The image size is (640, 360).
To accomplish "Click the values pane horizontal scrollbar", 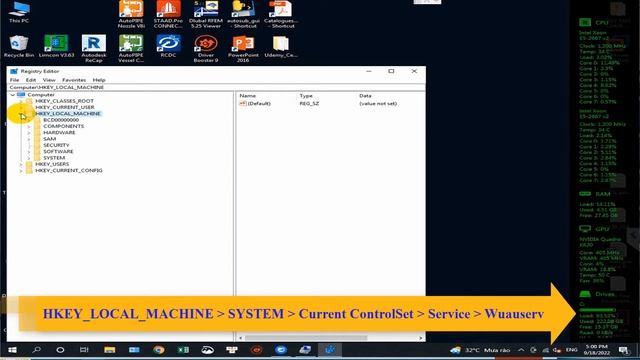I will (306, 338).
